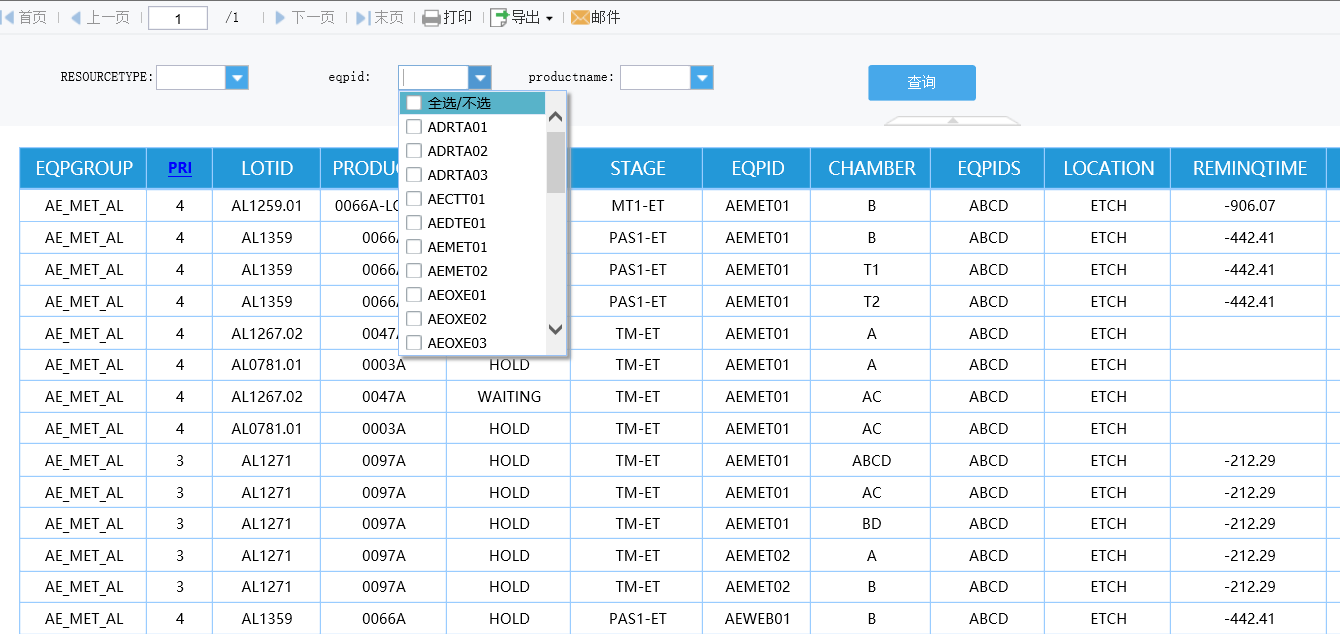
Task: Check the AECTT01 checkbox
Action: click(414, 199)
